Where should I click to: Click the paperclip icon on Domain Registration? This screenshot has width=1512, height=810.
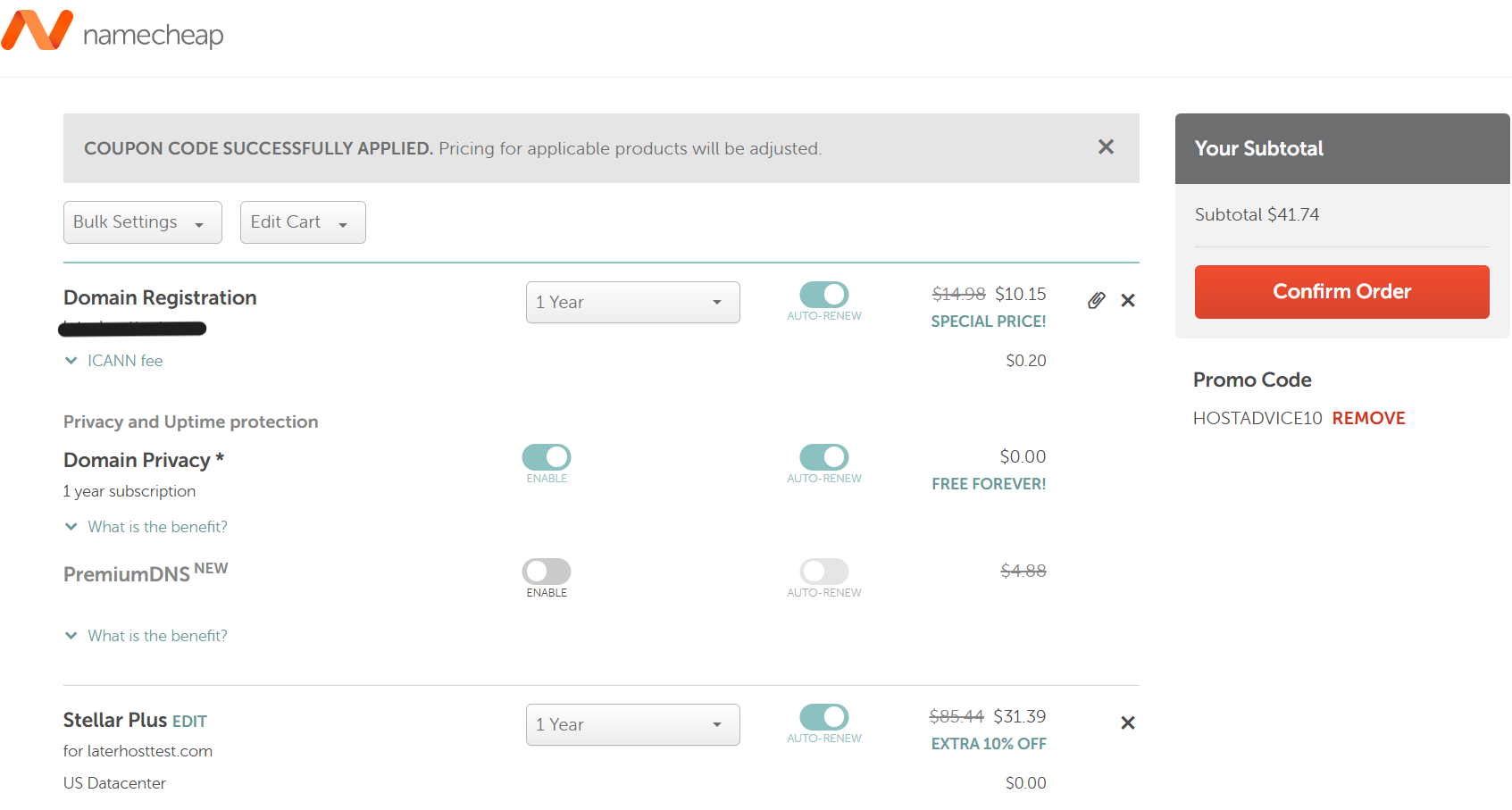[x=1097, y=300]
